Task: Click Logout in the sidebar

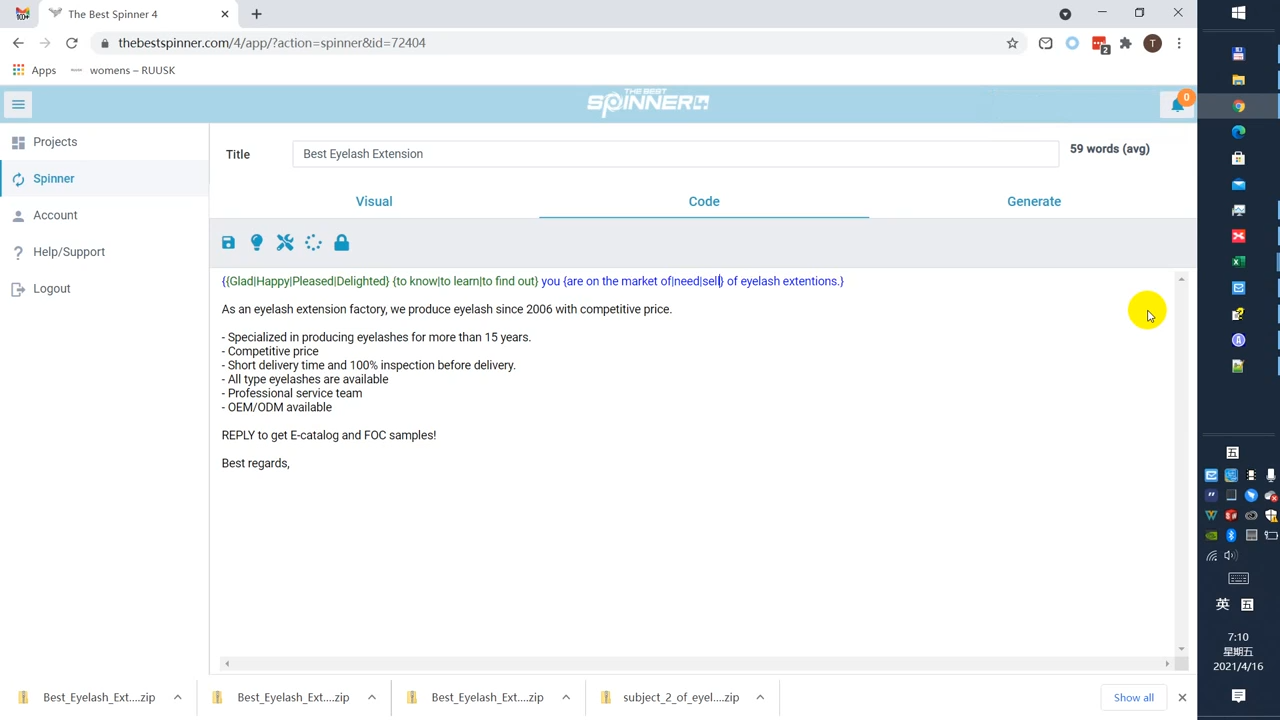Action: [x=51, y=289]
